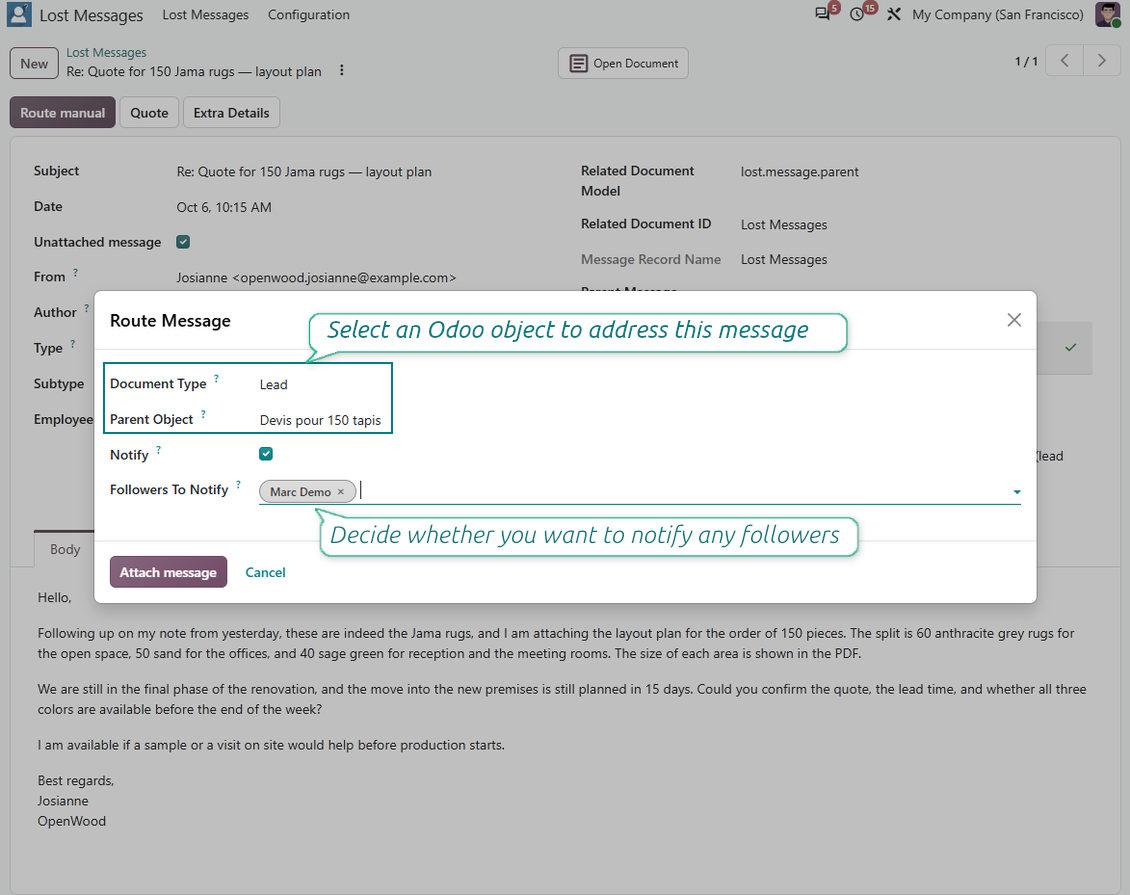
Task: Click the Open Document button
Action: coord(623,63)
